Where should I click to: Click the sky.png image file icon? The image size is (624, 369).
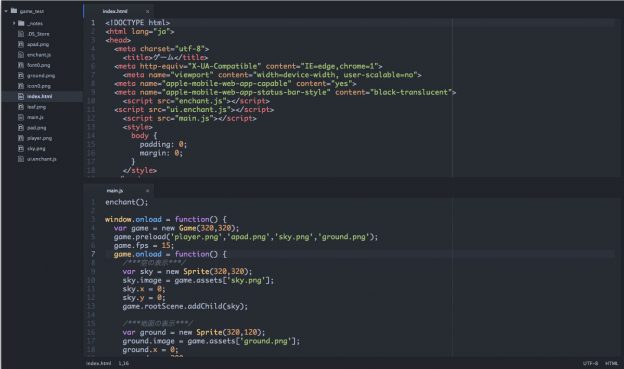[21, 148]
